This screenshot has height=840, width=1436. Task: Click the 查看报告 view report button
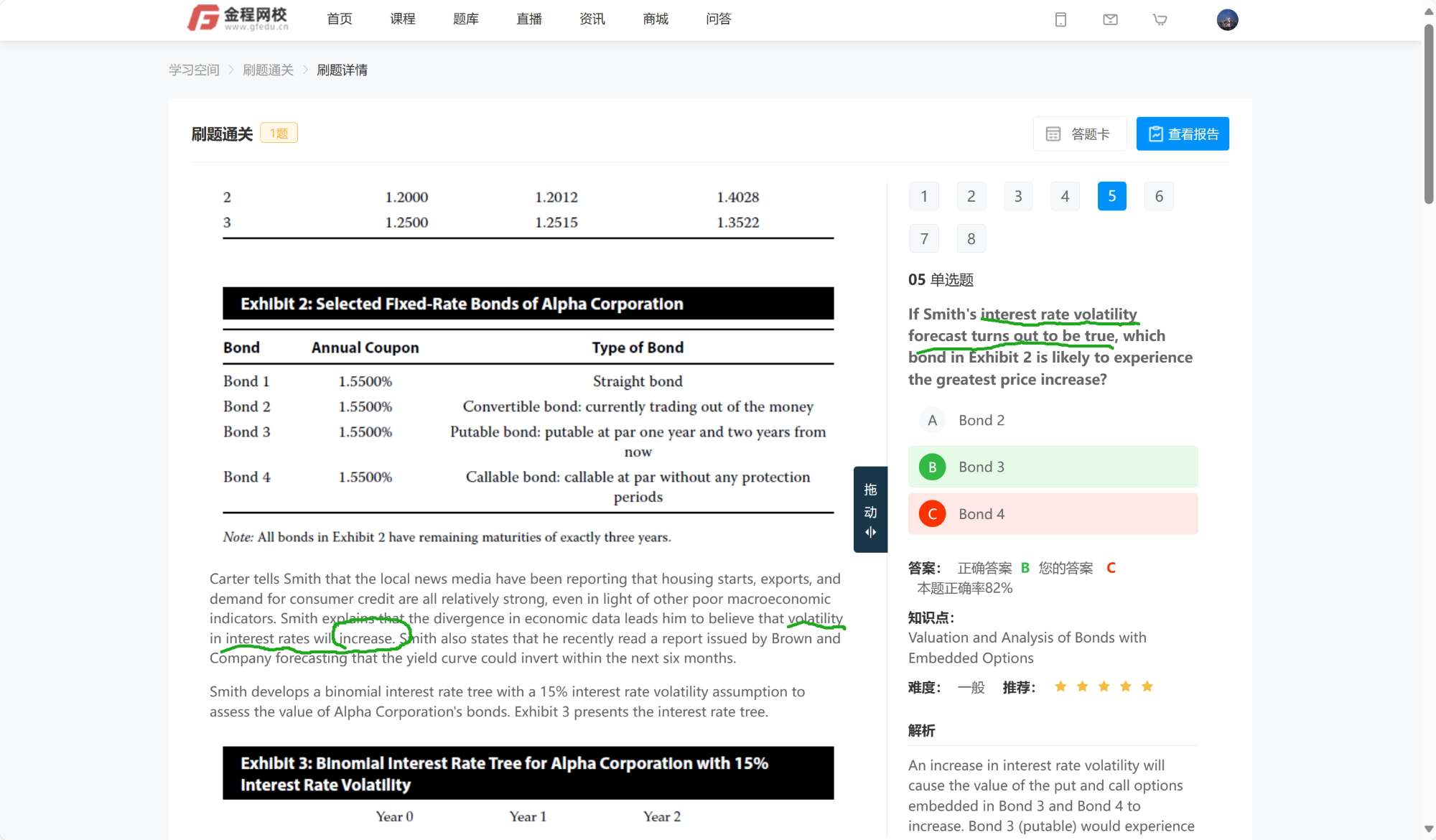coord(1182,134)
